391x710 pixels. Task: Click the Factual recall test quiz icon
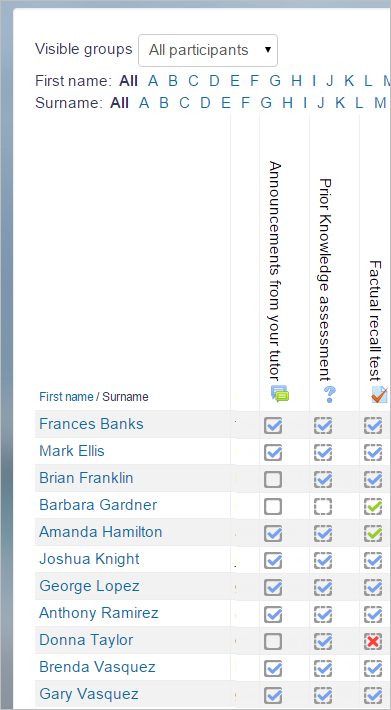(x=379, y=394)
